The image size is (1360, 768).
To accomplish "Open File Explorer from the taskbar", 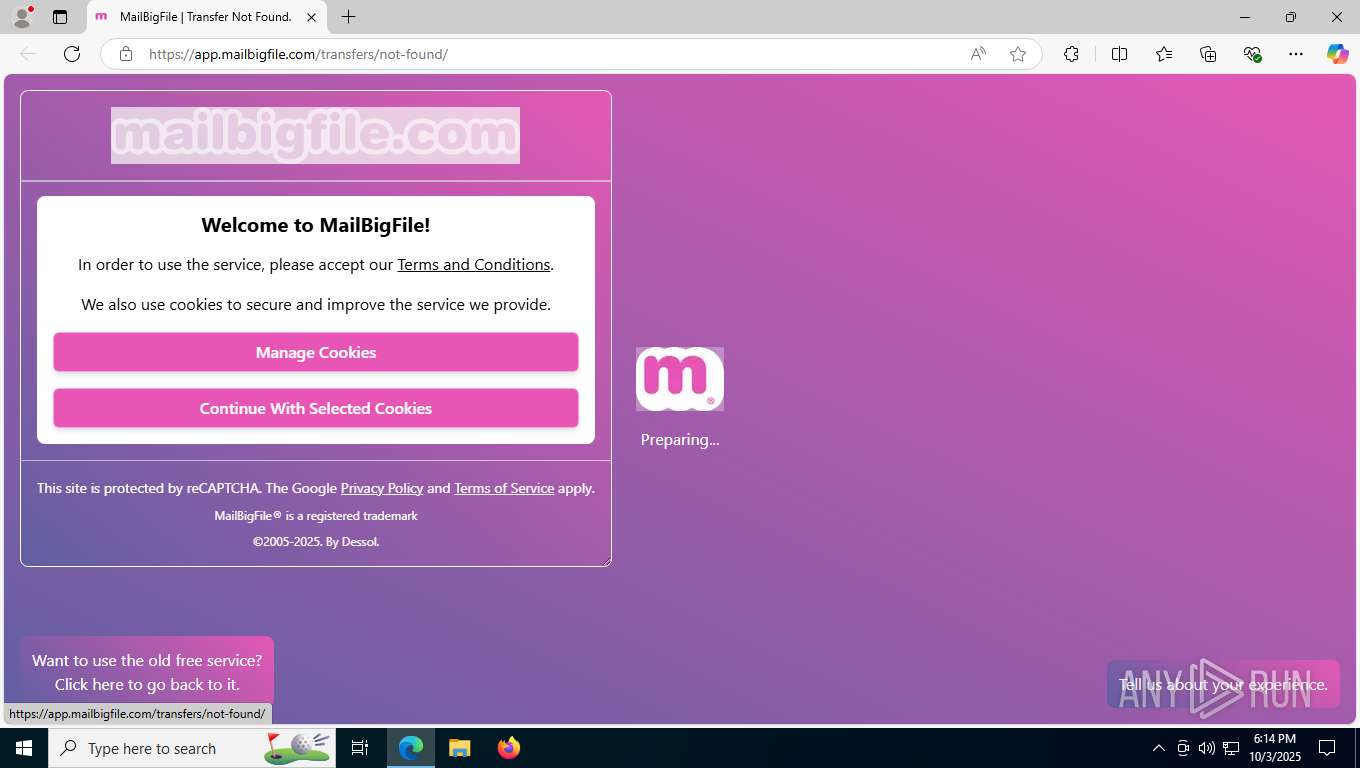I will pos(459,748).
